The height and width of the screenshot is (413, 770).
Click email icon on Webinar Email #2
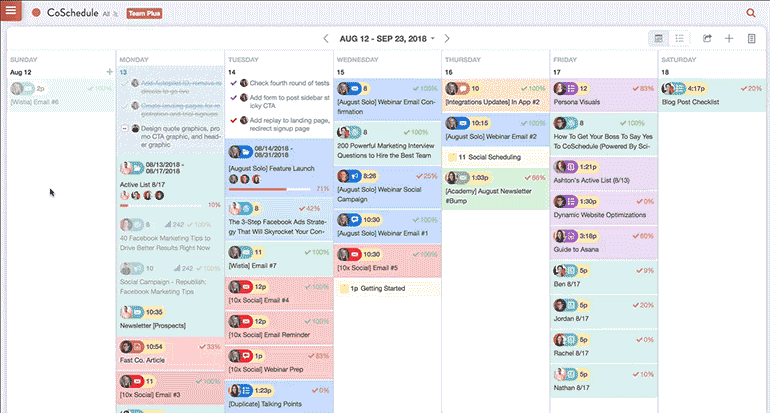[463, 123]
